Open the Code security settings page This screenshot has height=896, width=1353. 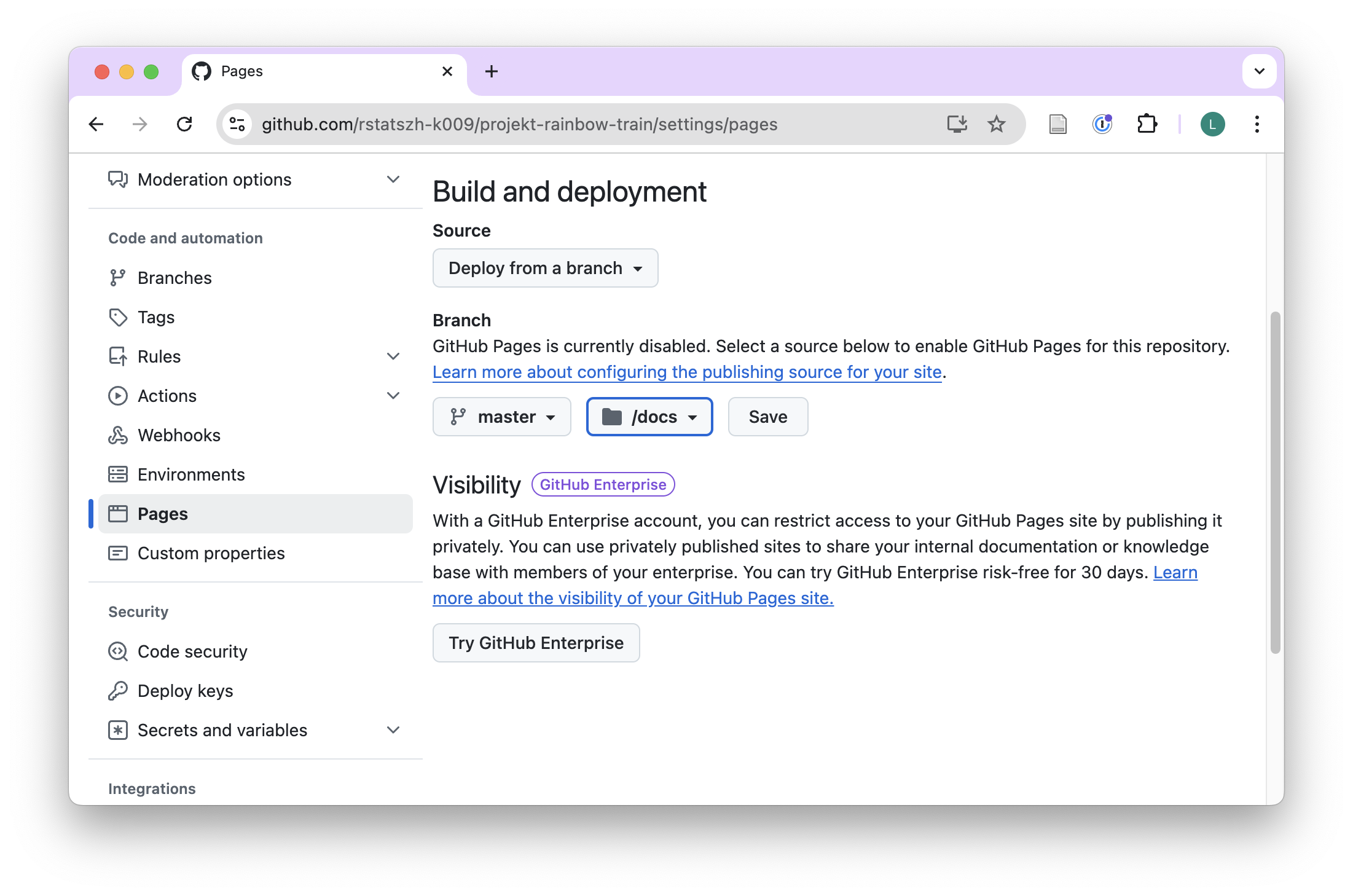(x=256, y=651)
